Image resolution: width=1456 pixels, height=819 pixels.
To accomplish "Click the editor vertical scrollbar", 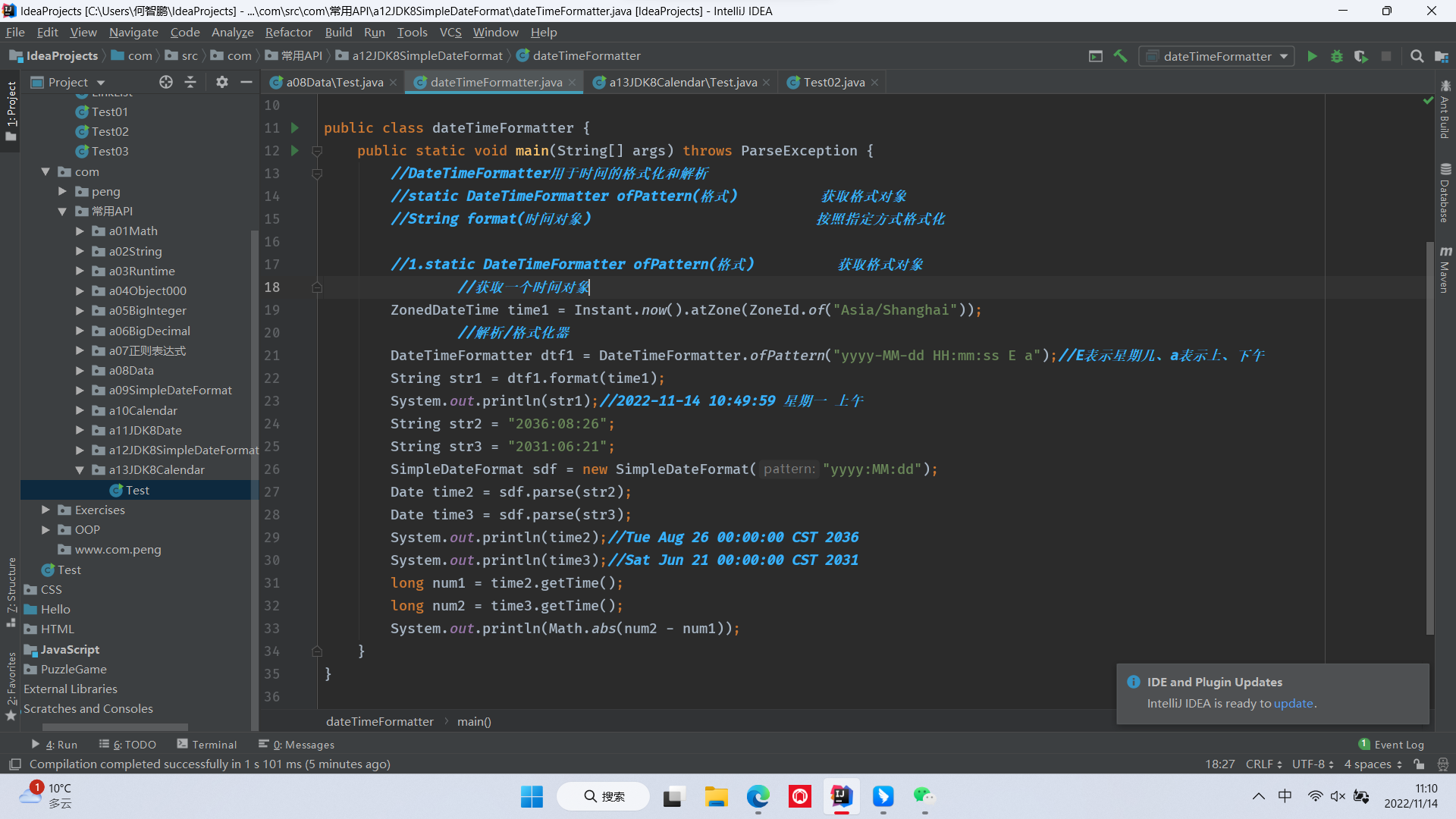I will 1429,438.
